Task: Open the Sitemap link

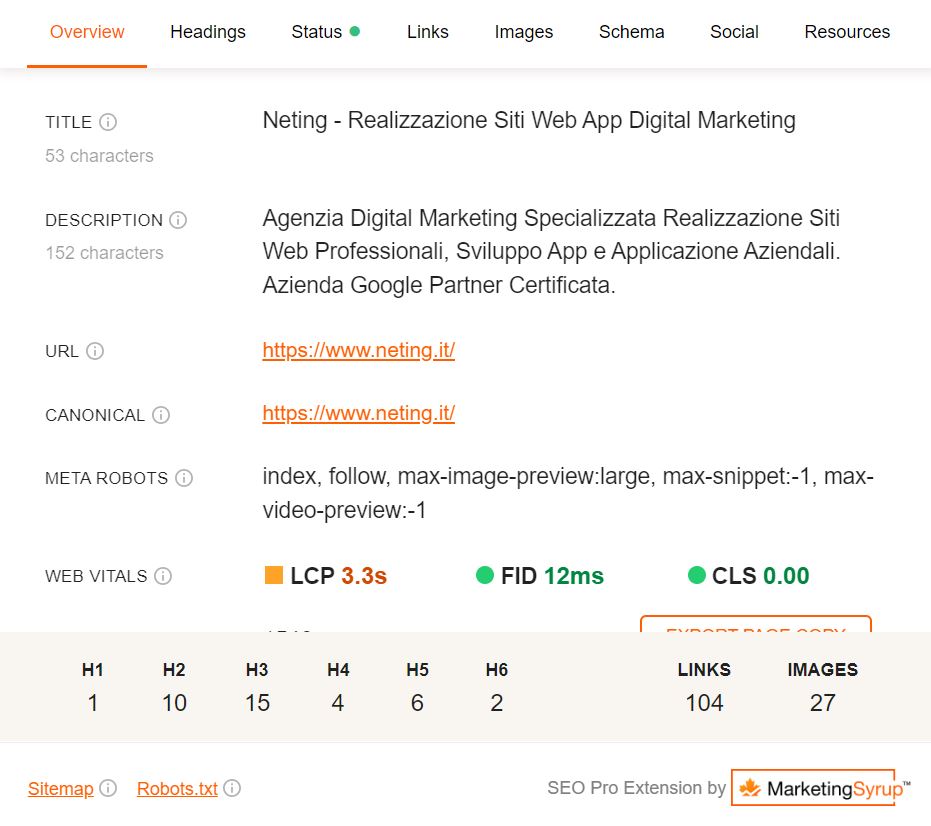Action: click(61, 789)
